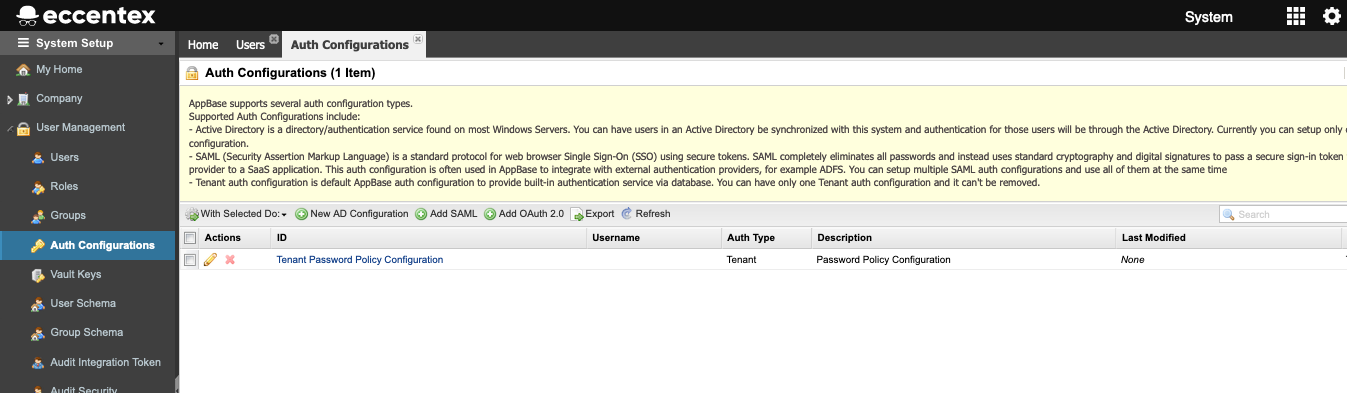
Task: Switch to the Home tab
Action: pyautogui.click(x=203, y=45)
